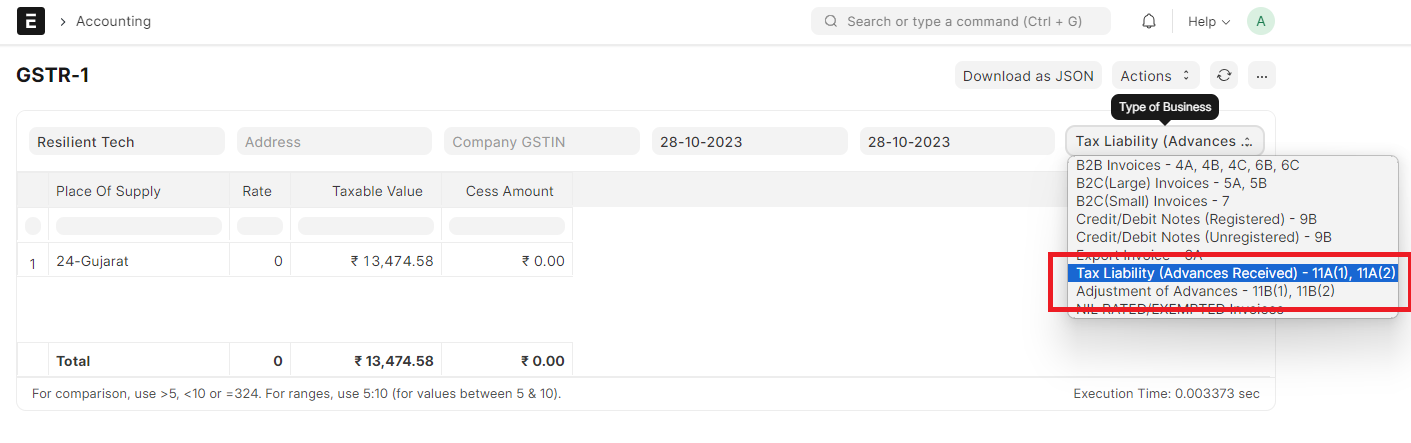Open the notifications bell icon

pyautogui.click(x=1149, y=21)
